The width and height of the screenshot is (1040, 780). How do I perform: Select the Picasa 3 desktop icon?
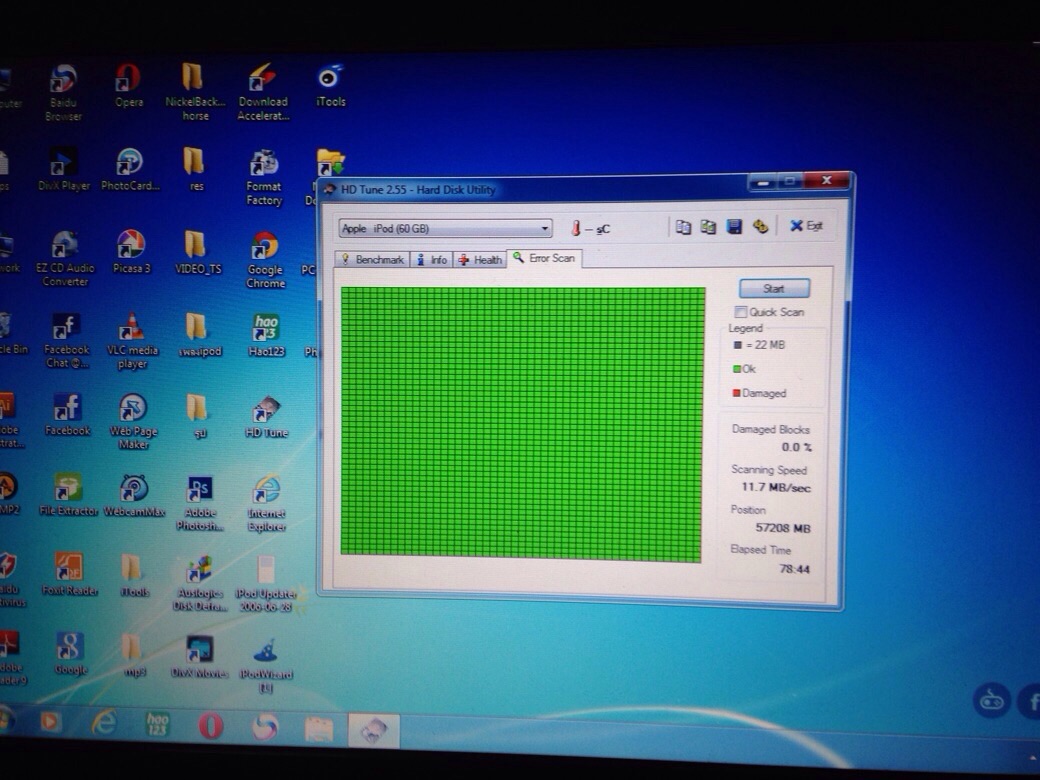130,245
